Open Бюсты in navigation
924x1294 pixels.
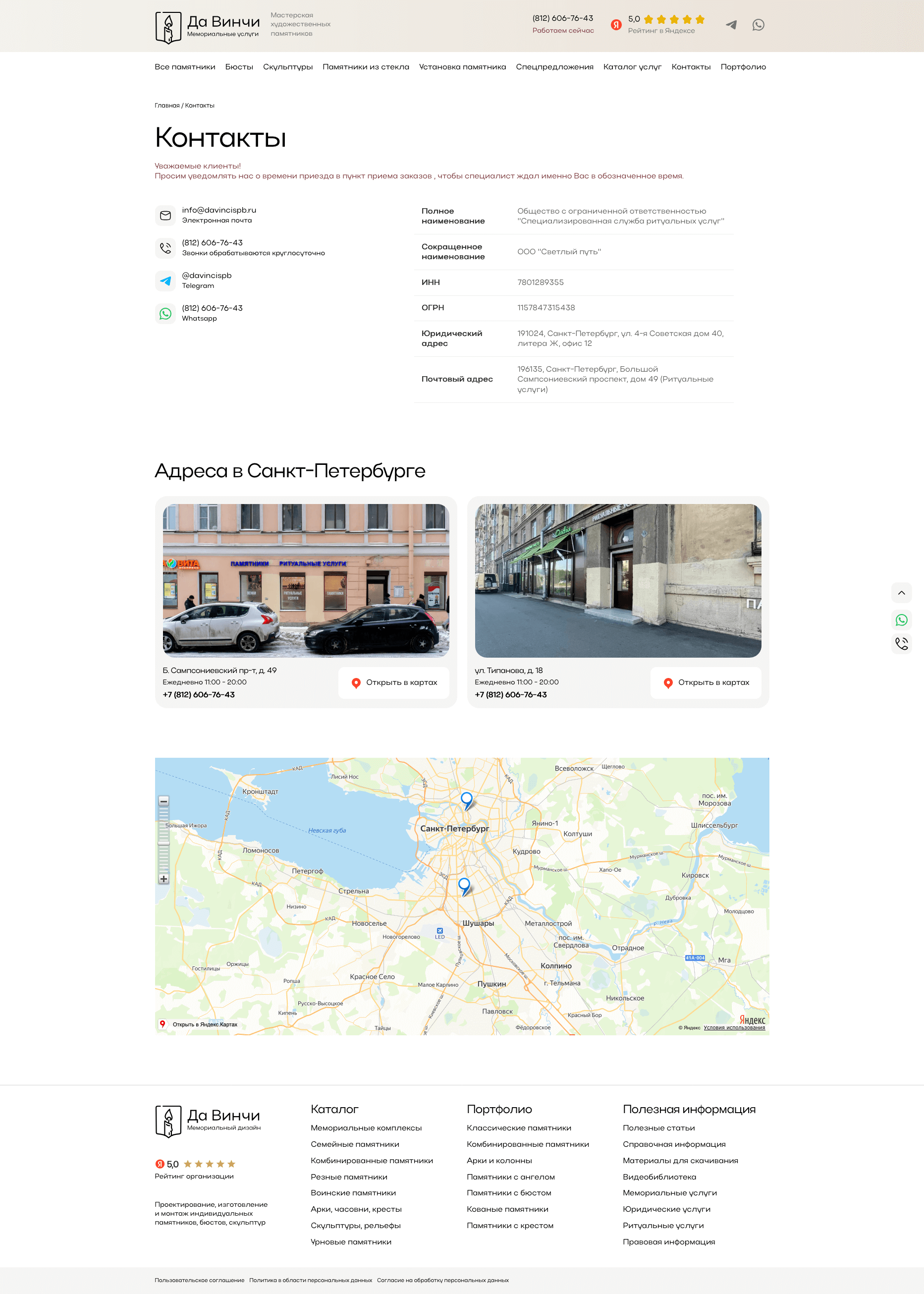[x=239, y=67]
